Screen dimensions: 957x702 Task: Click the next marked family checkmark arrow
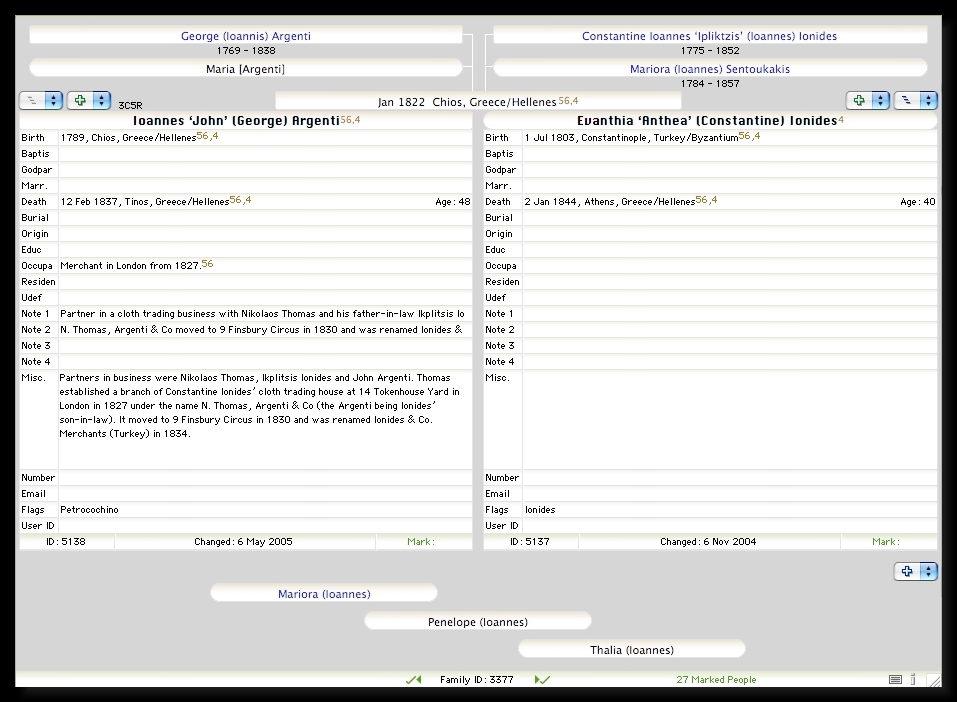(x=542, y=680)
